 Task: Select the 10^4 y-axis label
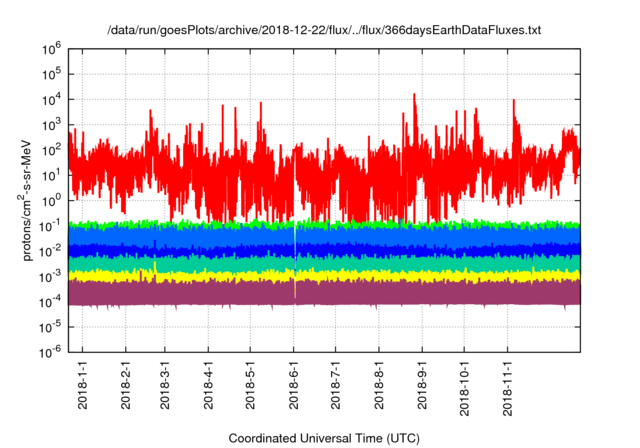[51, 100]
